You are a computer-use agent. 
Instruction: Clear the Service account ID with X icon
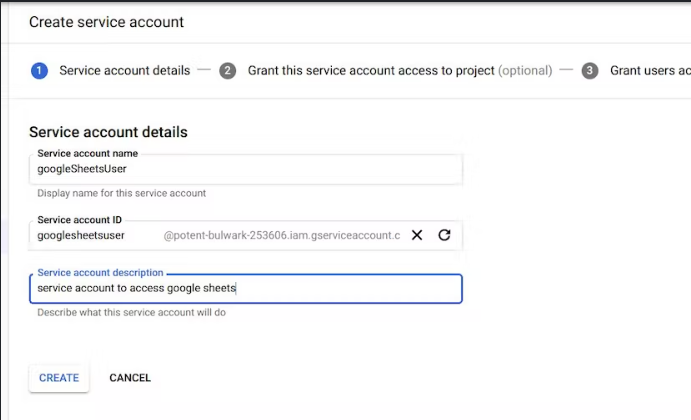(x=417, y=235)
